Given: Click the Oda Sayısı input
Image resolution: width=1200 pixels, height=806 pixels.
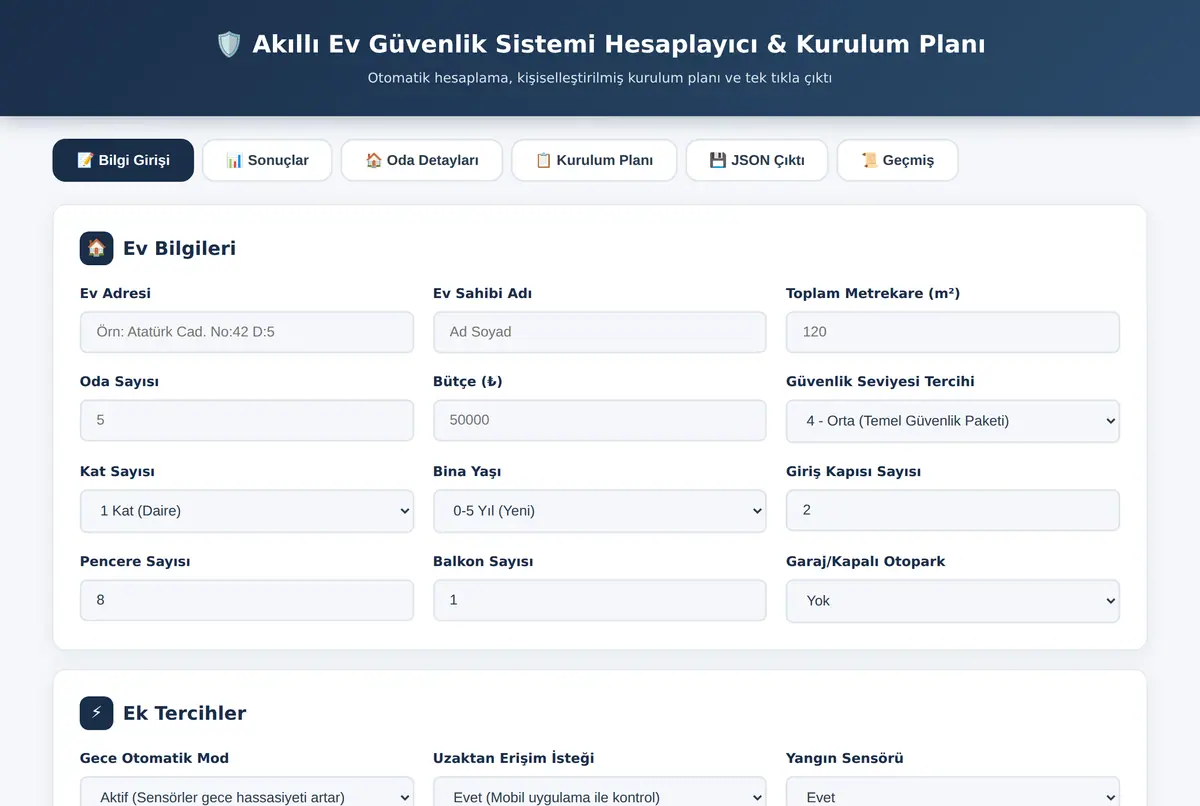Looking at the screenshot, I should coord(247,420).
